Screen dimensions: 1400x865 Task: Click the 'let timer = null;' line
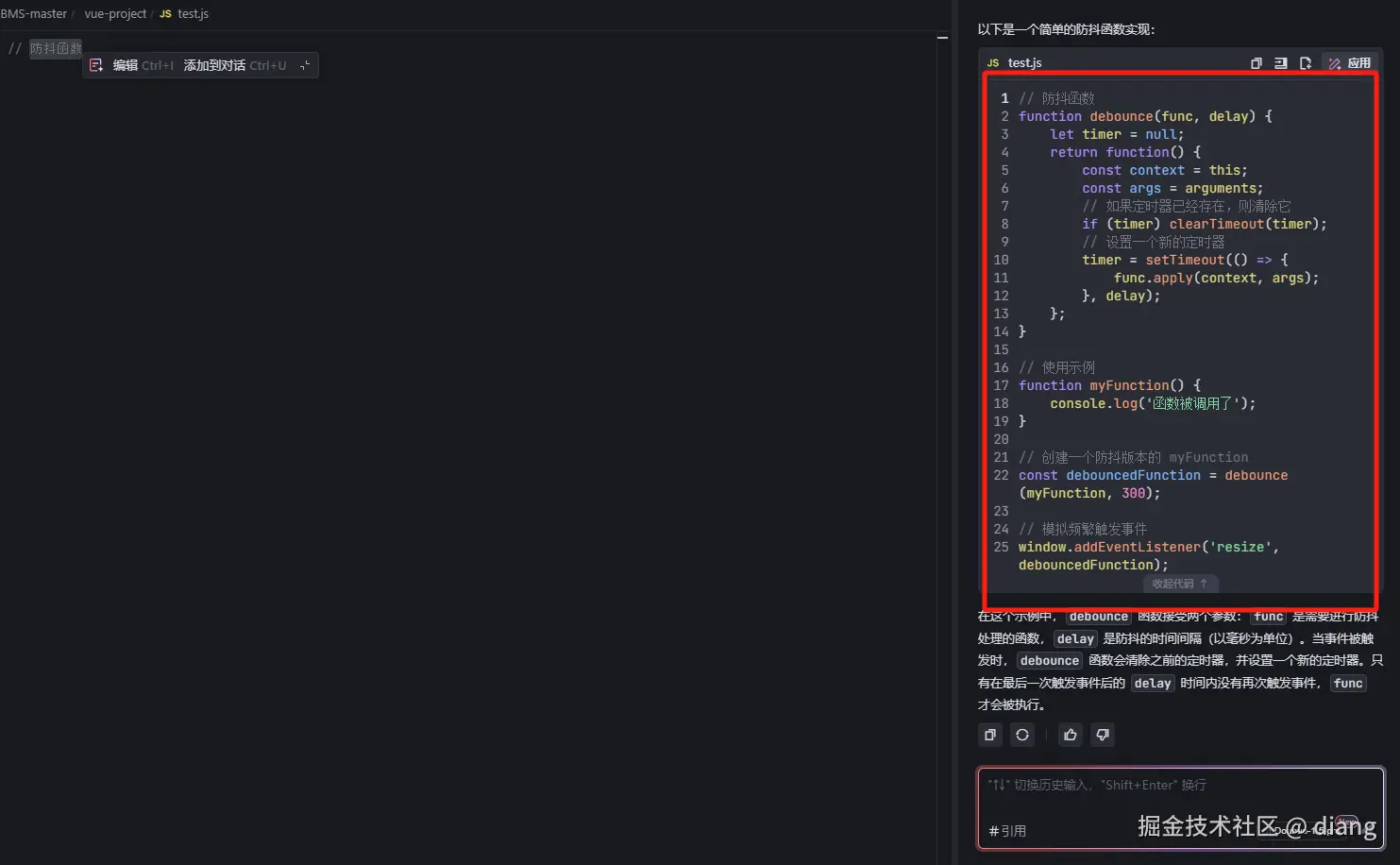(x=1117, y=134)
